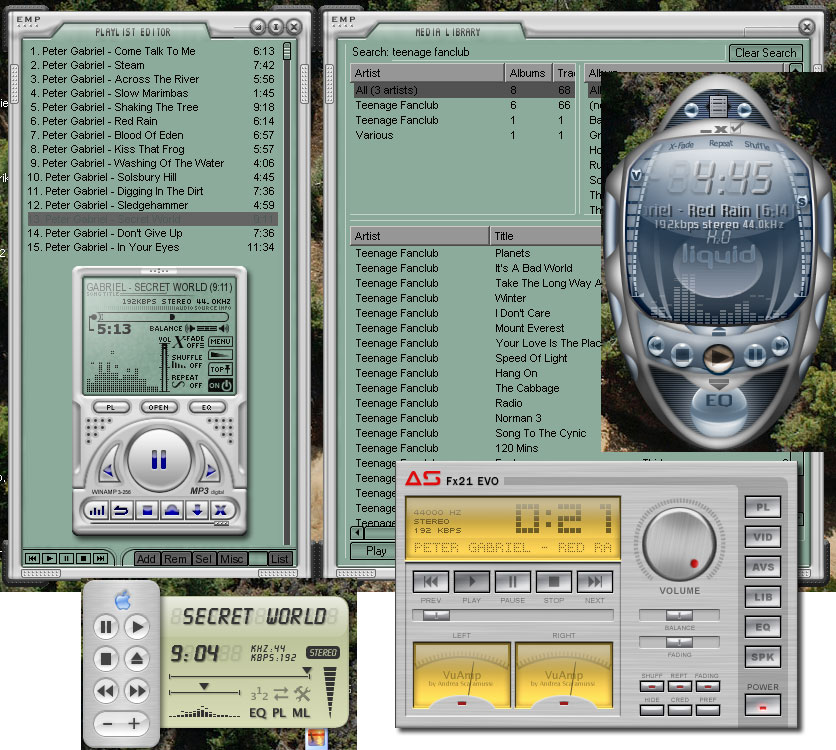Click the Playlist Editor mini play button
The width and height of the screenshot is (836, 750).
pyautogui.click(x=49, y=558)
